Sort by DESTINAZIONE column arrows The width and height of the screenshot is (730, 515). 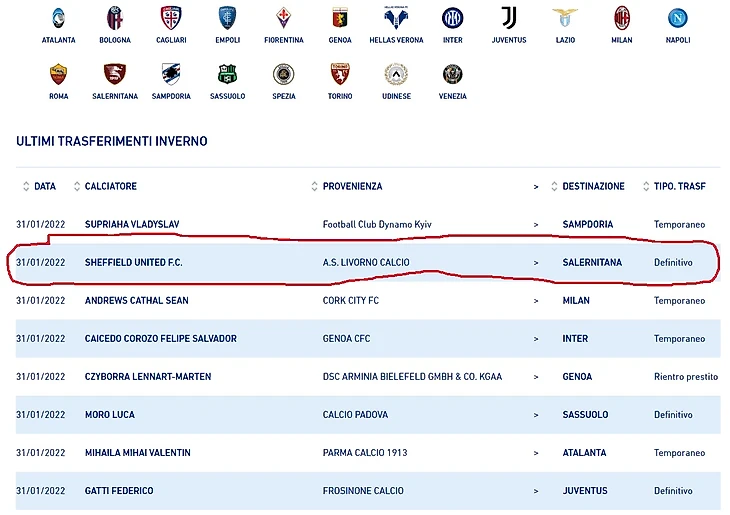pyautogui.click(x=554, y=186)
